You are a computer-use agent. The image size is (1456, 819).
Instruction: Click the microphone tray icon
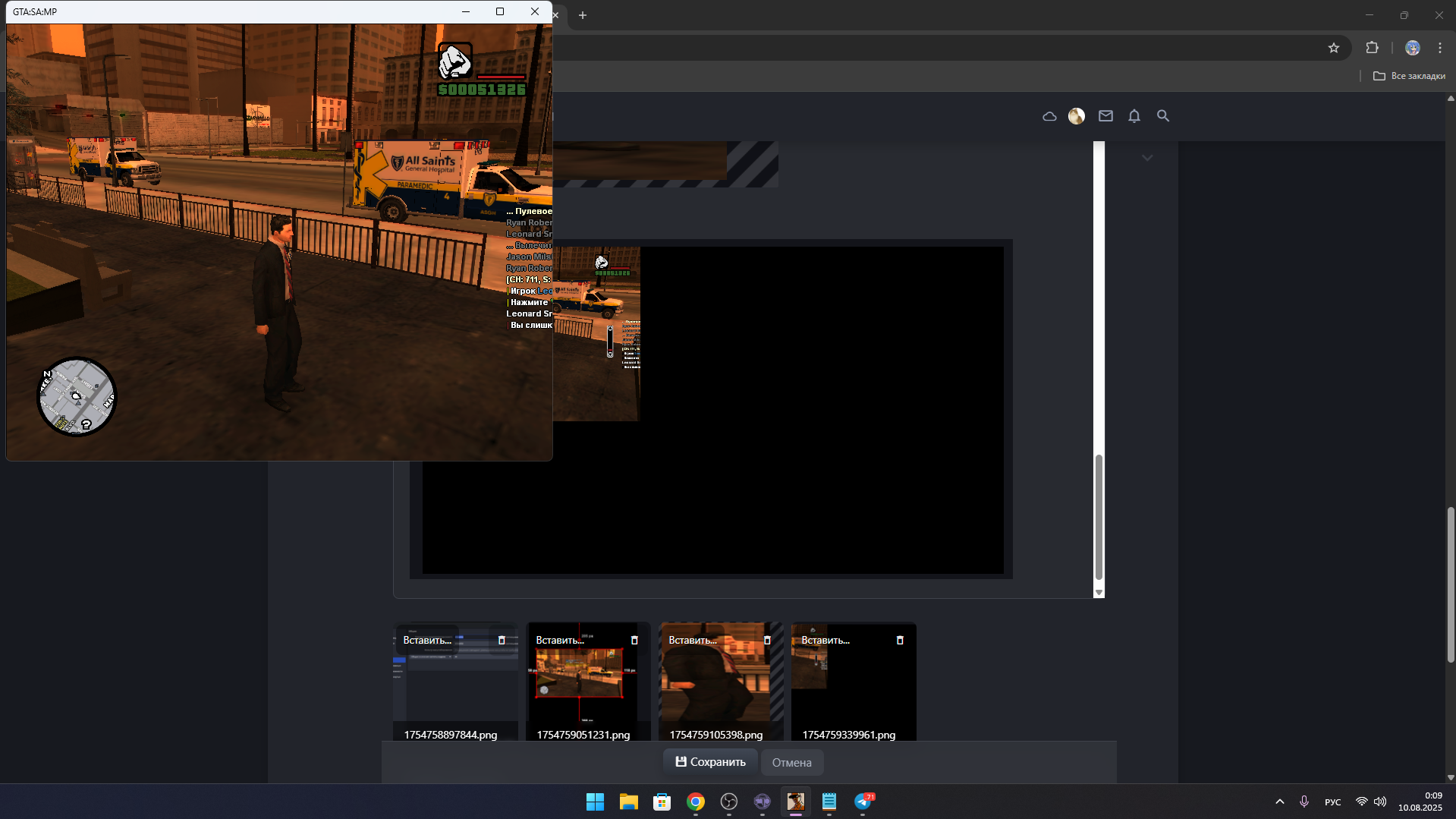coord(1304,802)
